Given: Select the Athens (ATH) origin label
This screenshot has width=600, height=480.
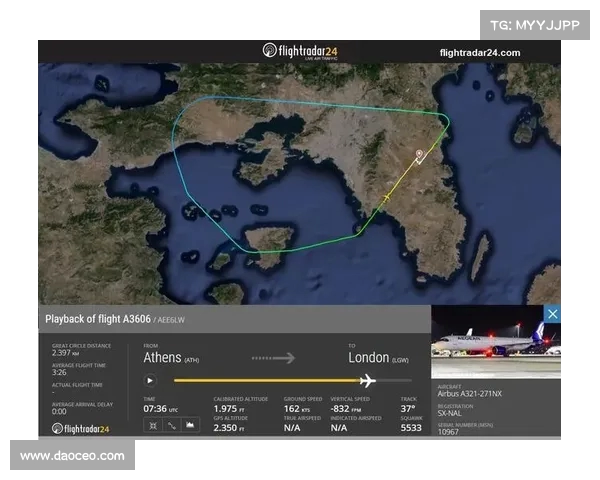Looking at the screenshot, I should coord(171,358).
